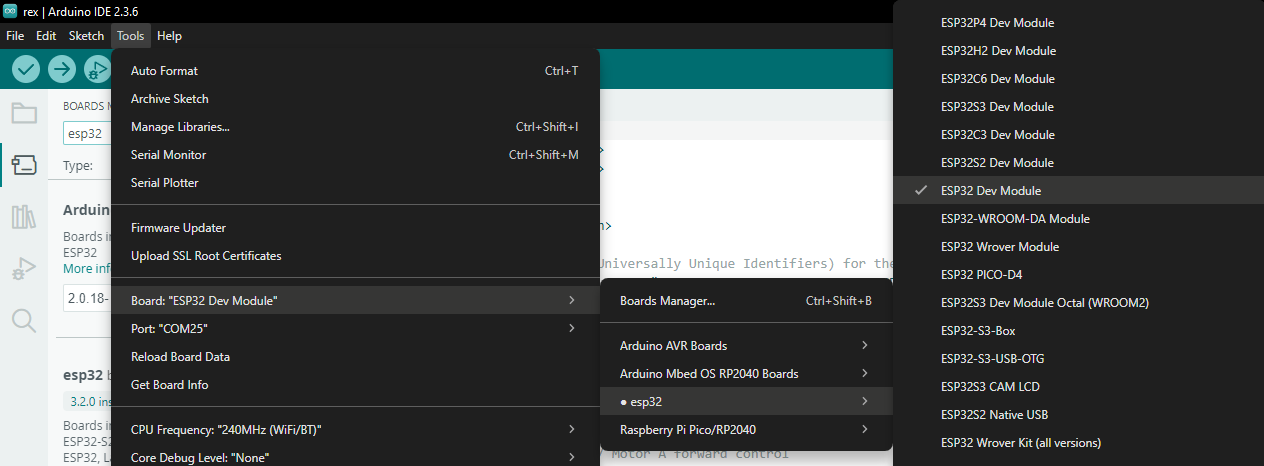Select Serial Monitor from Tools menu
Image resolution: width=1264 pixels, height=466 pixels.
pos(168,155)
